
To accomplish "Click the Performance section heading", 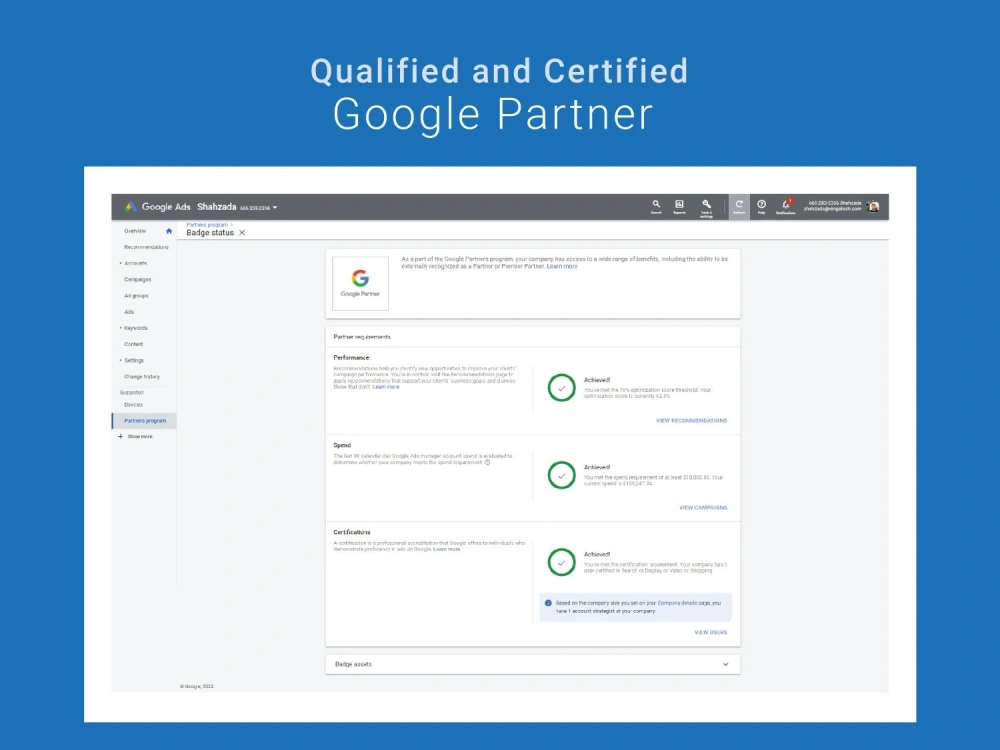I will [351, 358].
